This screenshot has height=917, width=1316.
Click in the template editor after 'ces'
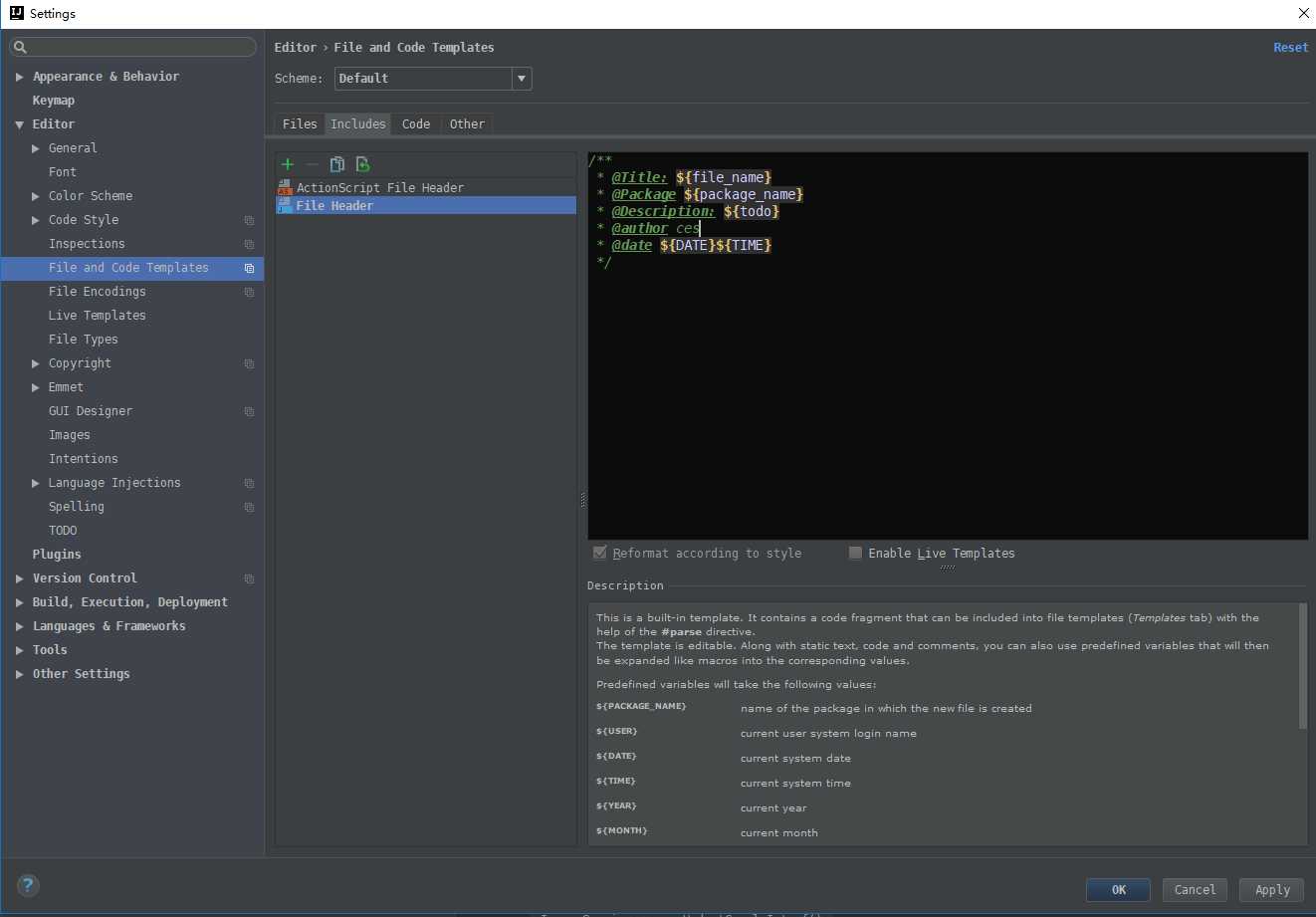pos(701,228)
